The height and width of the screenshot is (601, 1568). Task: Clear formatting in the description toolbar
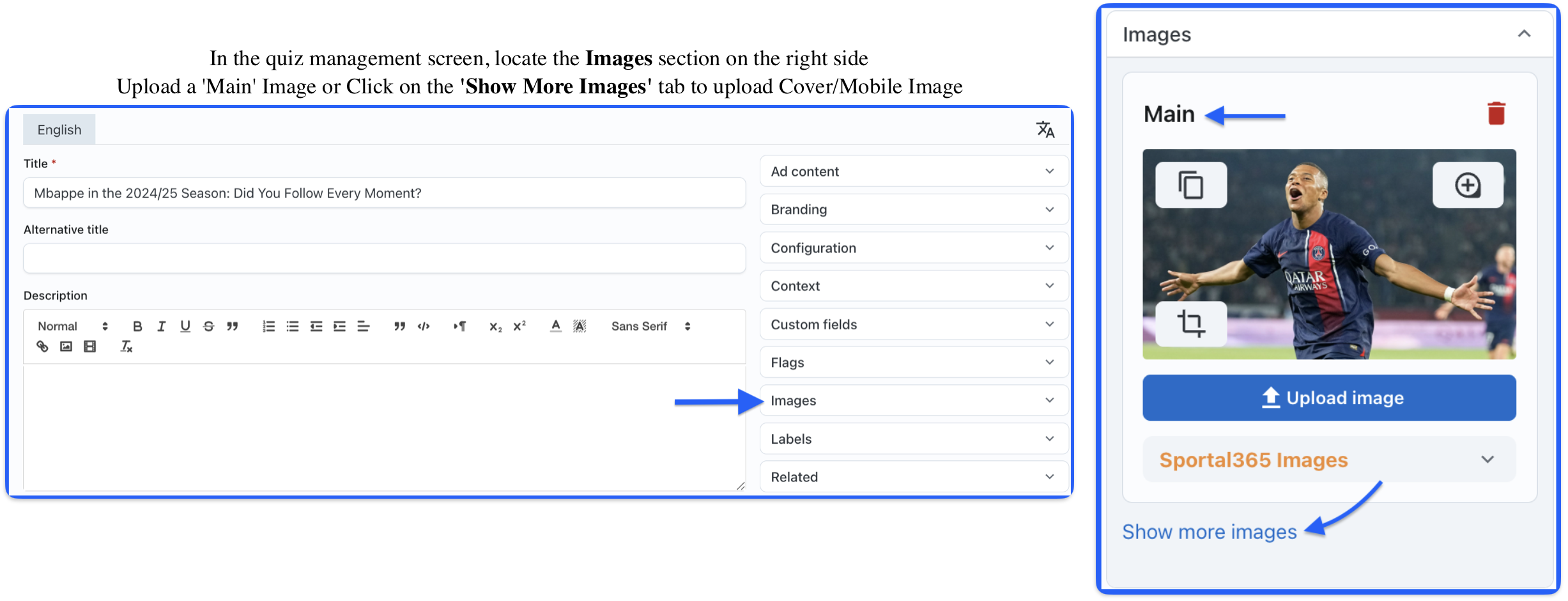(127, 347)
